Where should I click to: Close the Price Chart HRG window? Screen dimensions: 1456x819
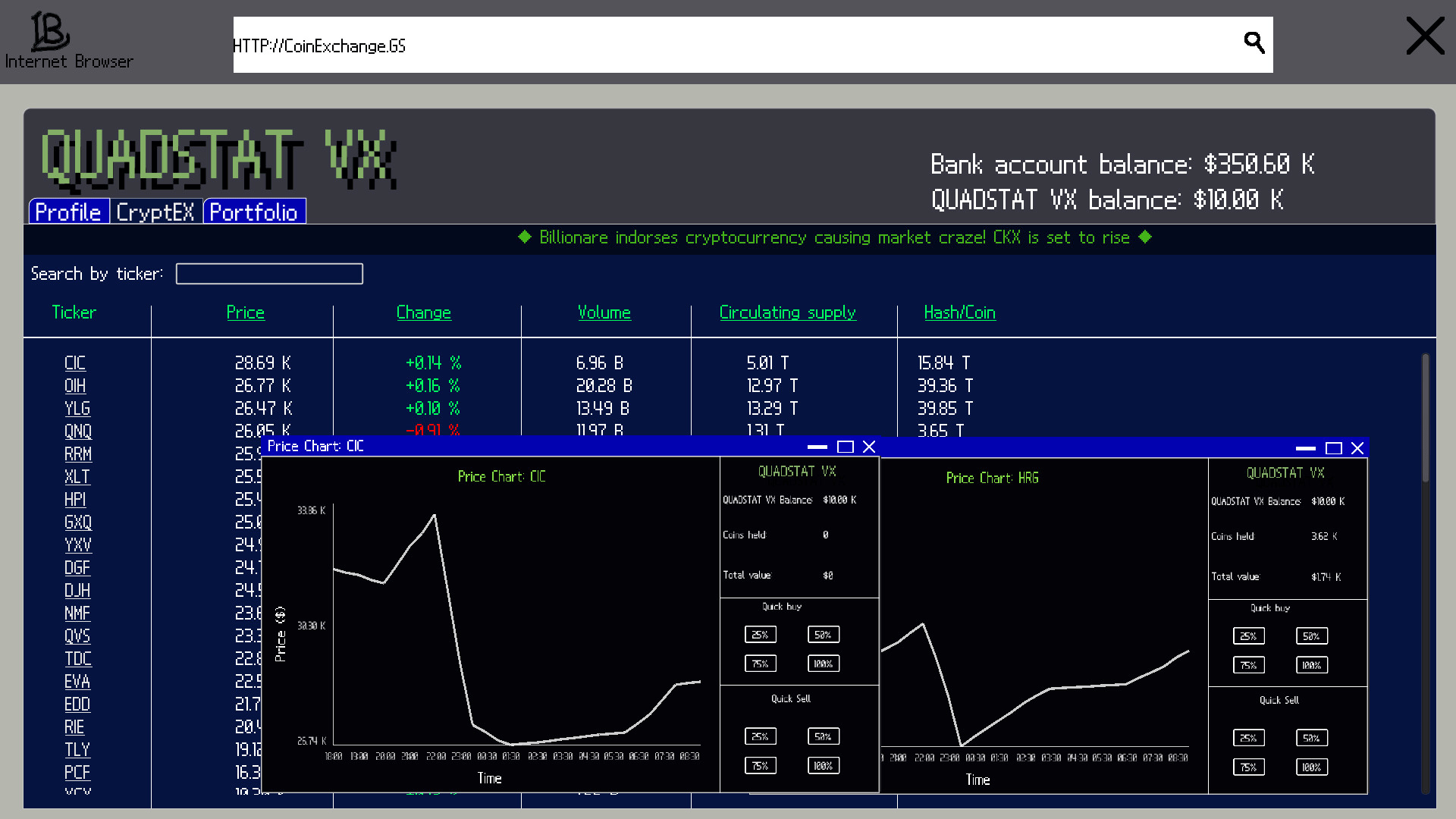1358,448
